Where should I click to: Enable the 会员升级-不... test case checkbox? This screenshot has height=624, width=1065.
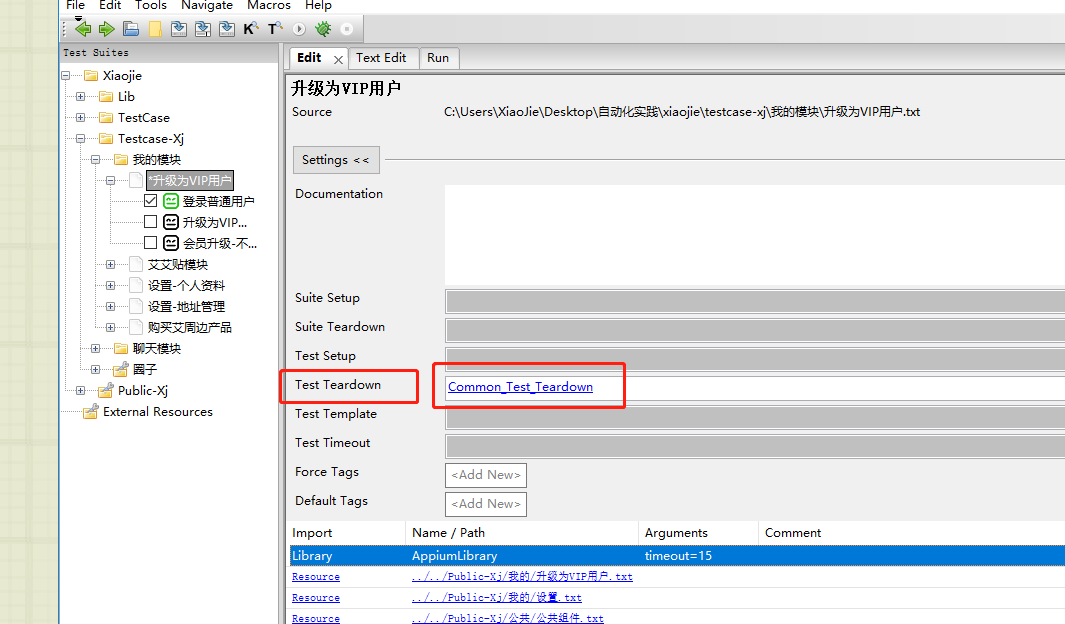150,243
